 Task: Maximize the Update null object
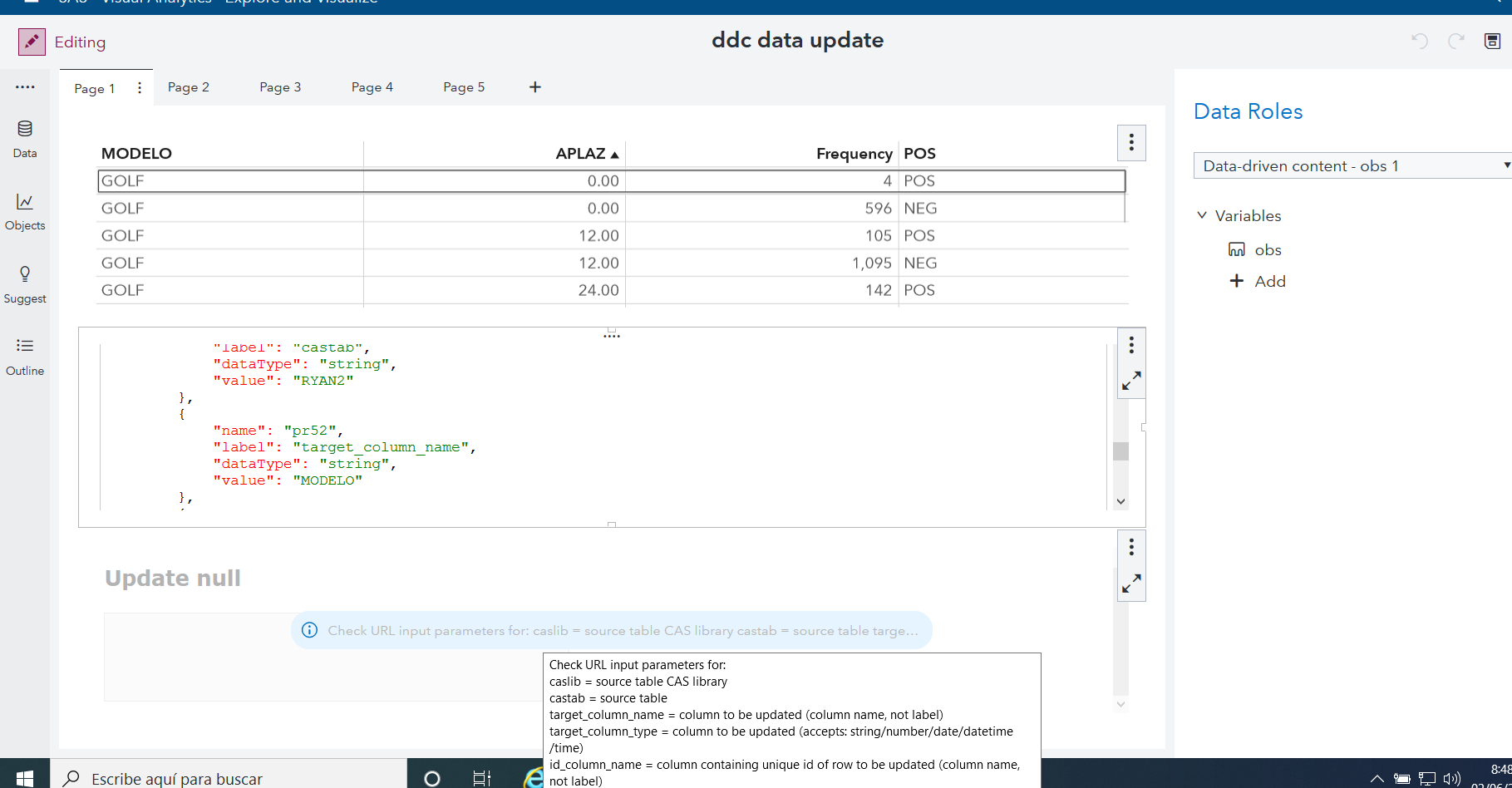tap(1131, 583)
